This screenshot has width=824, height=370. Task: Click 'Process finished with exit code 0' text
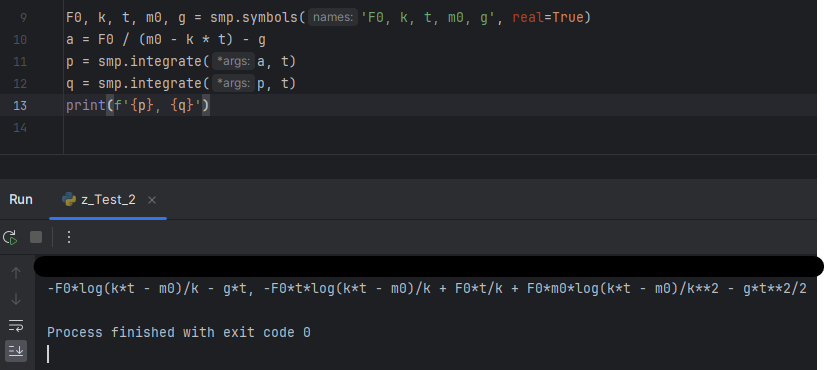pos(179,333)
